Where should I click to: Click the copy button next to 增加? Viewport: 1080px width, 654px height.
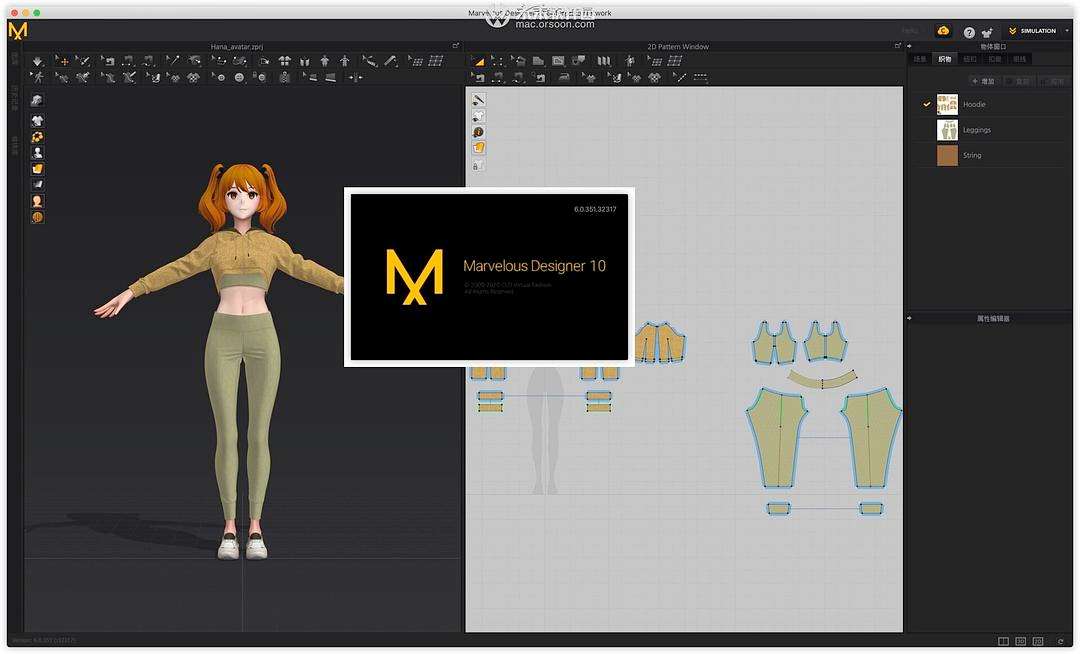click(1019, 81)
